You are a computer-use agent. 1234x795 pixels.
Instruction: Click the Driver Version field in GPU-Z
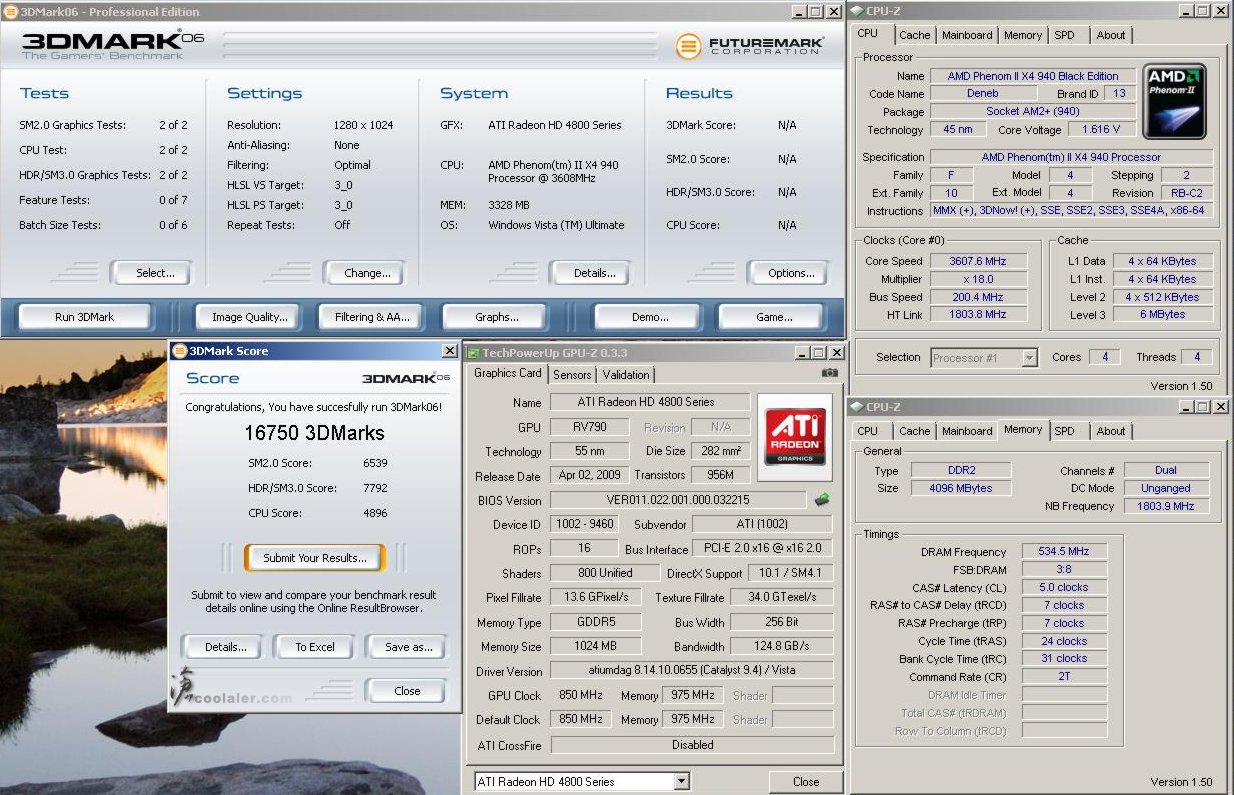point(692,671)
